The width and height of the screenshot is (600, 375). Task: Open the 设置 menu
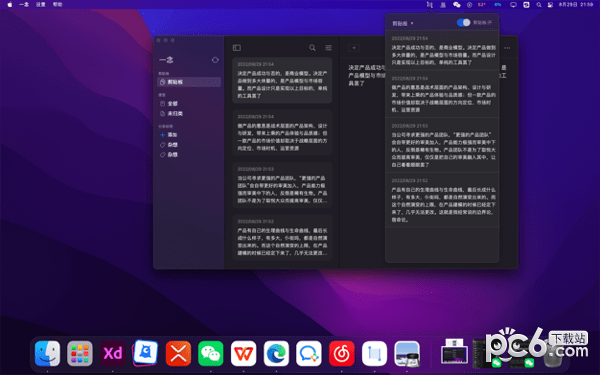pyautogui.click(x=41, y=5)
